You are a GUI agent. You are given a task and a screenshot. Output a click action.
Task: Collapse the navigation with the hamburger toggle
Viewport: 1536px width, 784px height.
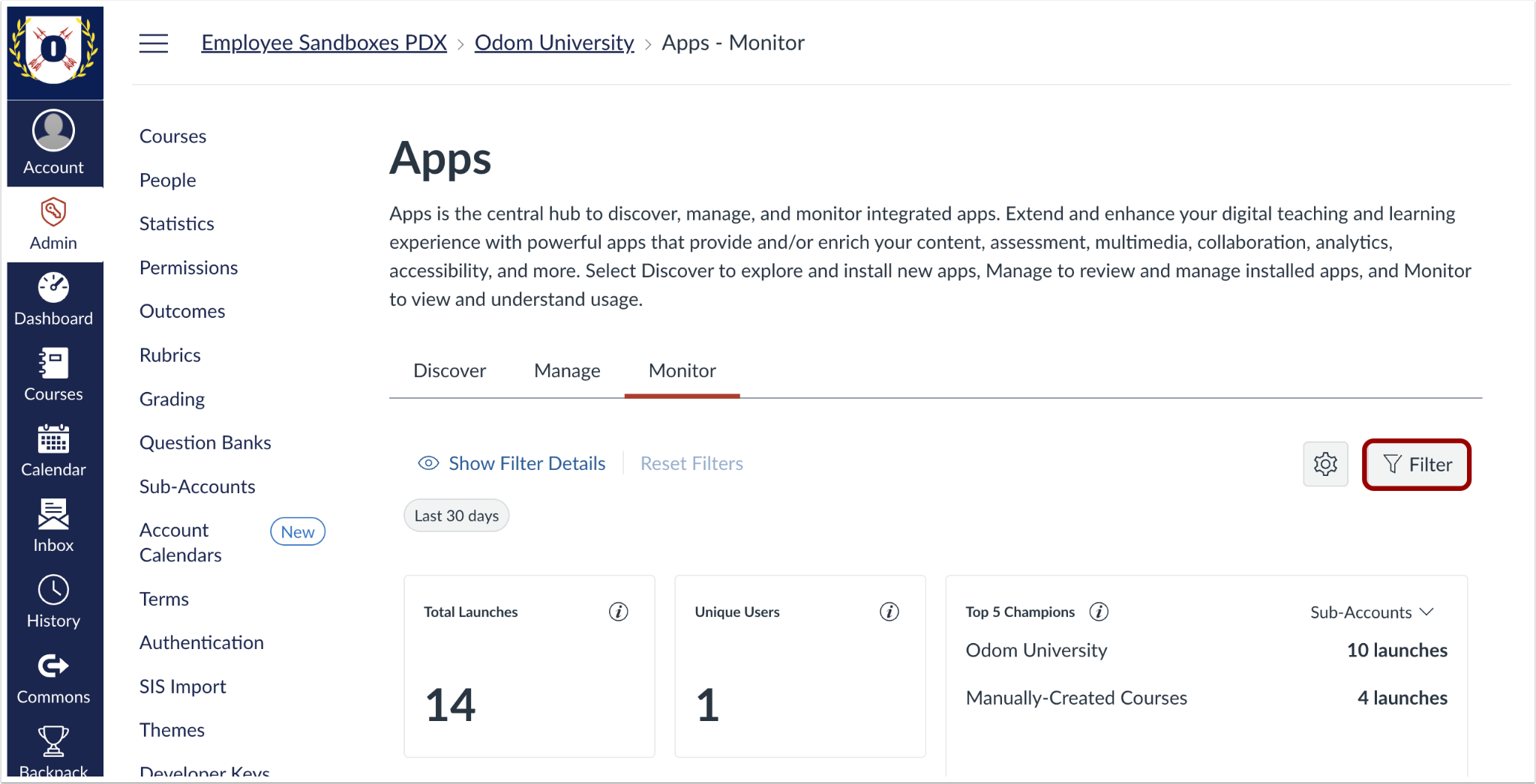pos(153,43)
